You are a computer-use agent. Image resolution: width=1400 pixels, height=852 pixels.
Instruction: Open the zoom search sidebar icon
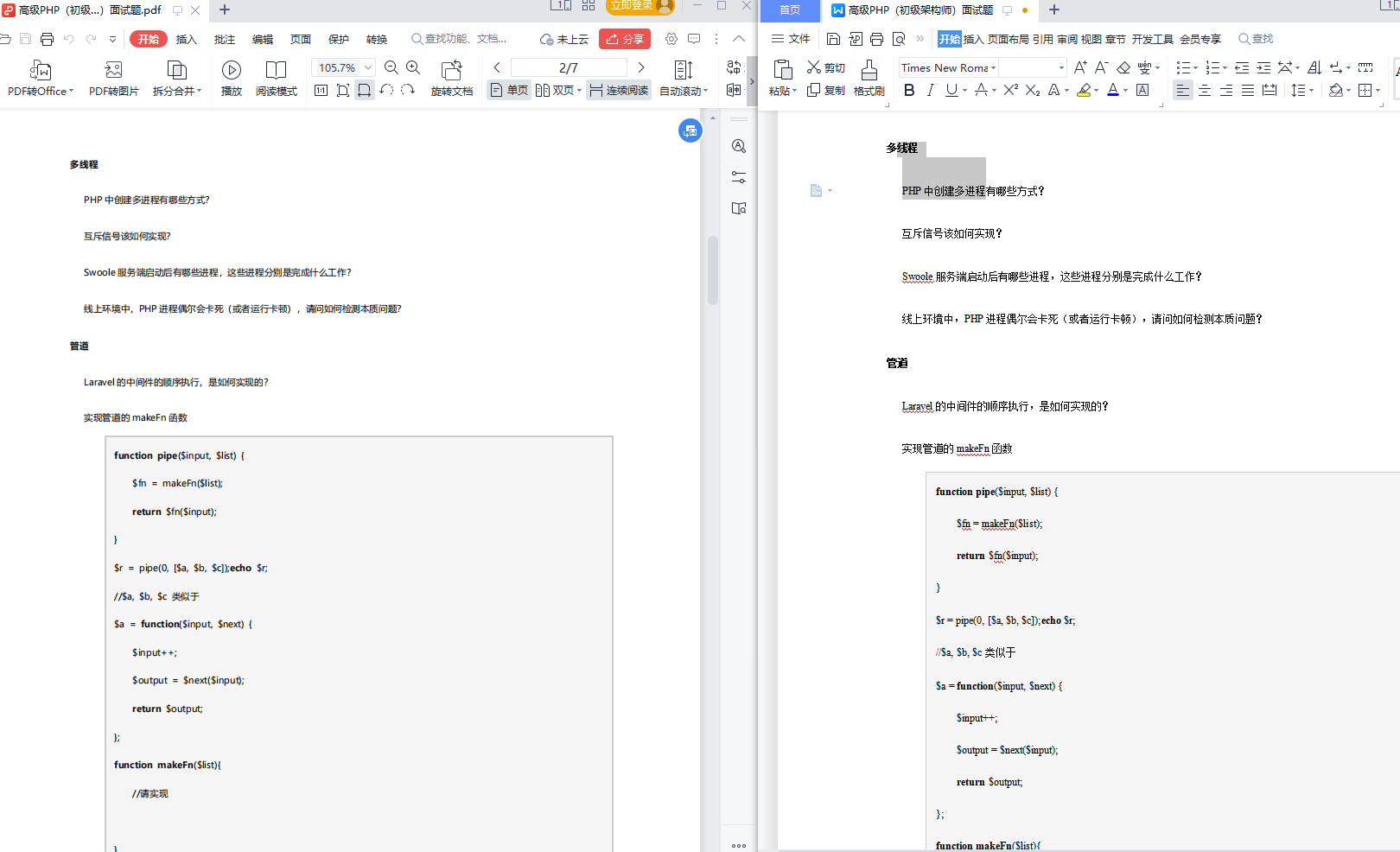(x=739, y=146)
